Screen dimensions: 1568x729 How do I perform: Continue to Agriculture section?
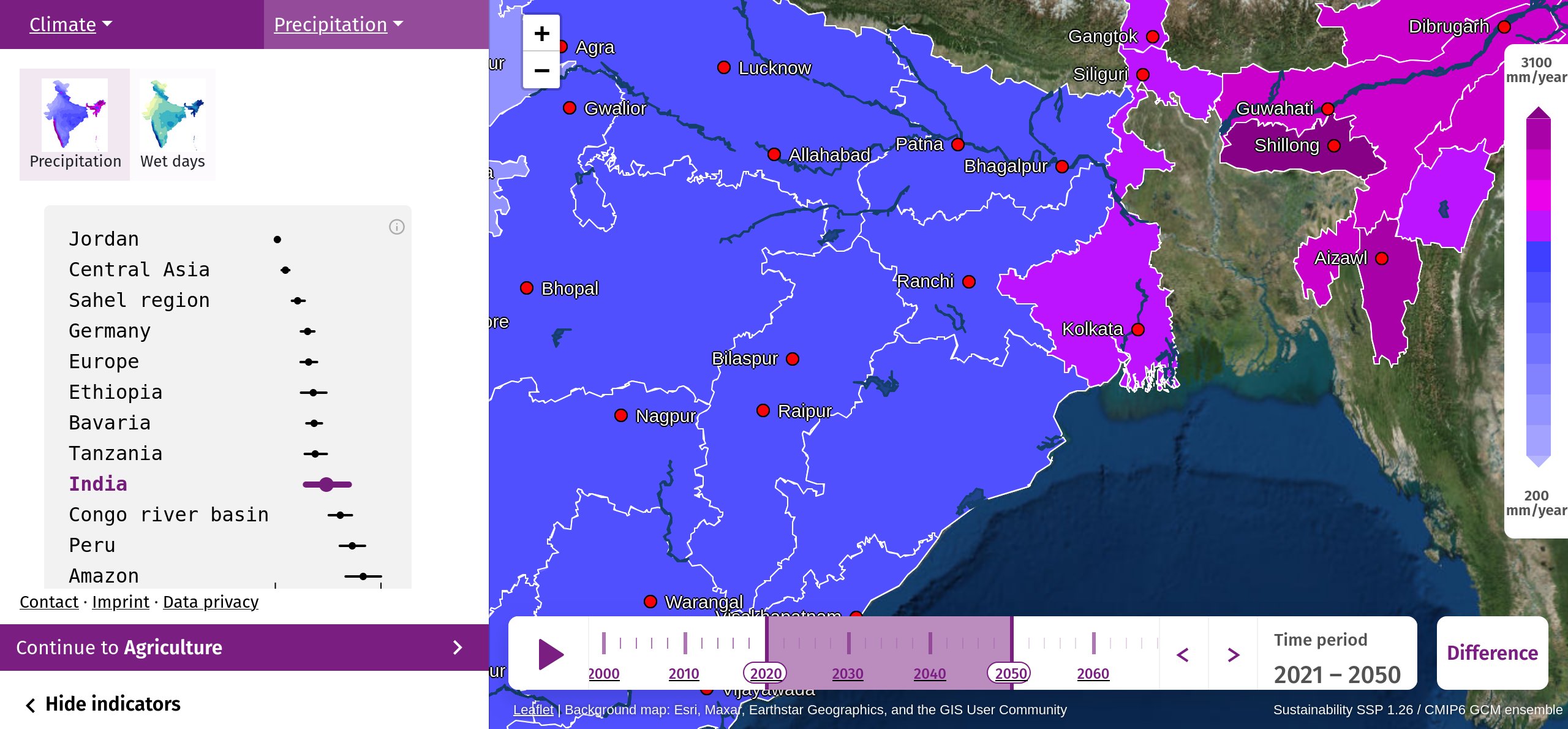pyautogui.click(x=244, y=648)
